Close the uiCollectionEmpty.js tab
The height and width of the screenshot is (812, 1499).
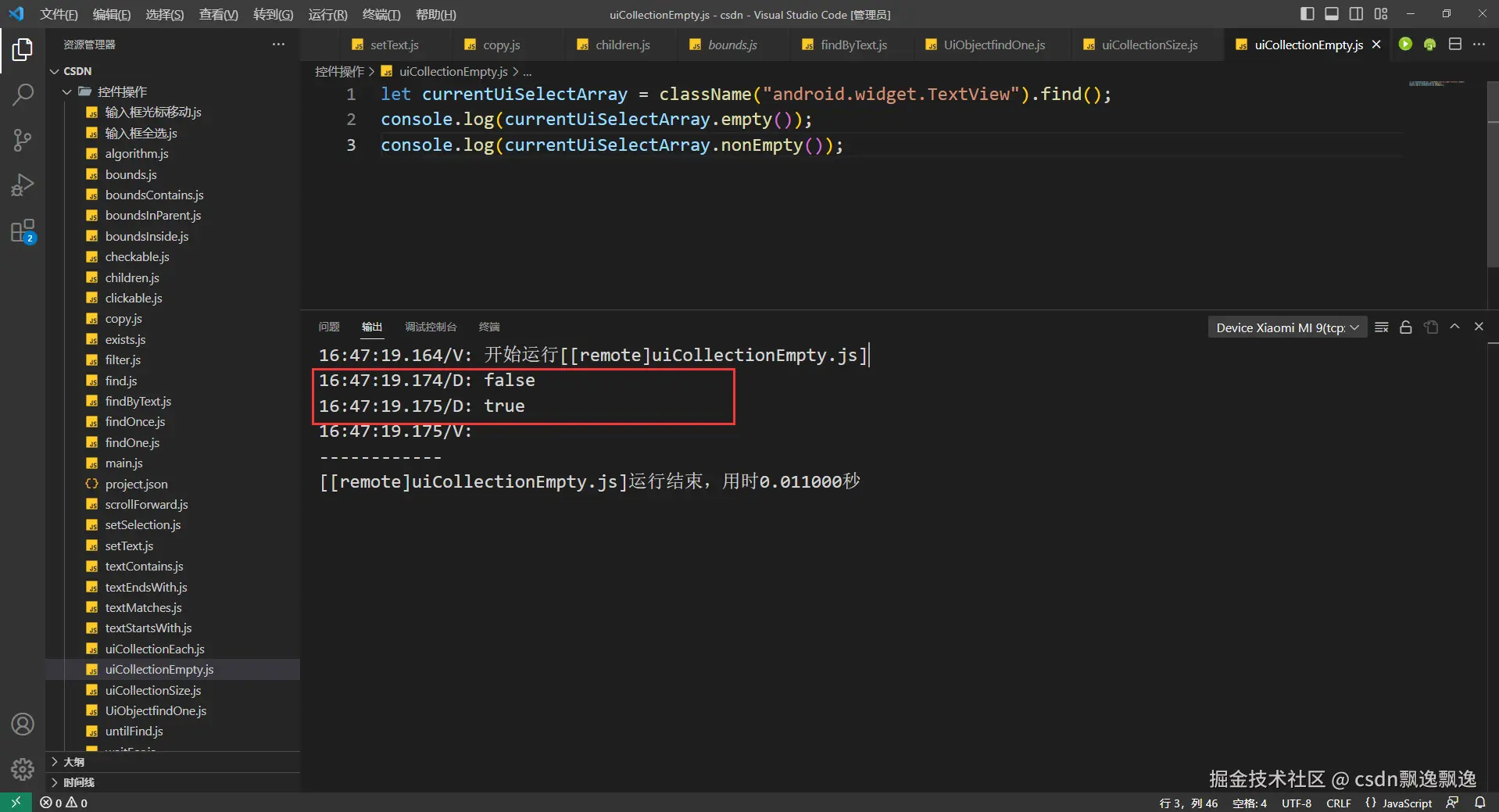point(1376,45)
